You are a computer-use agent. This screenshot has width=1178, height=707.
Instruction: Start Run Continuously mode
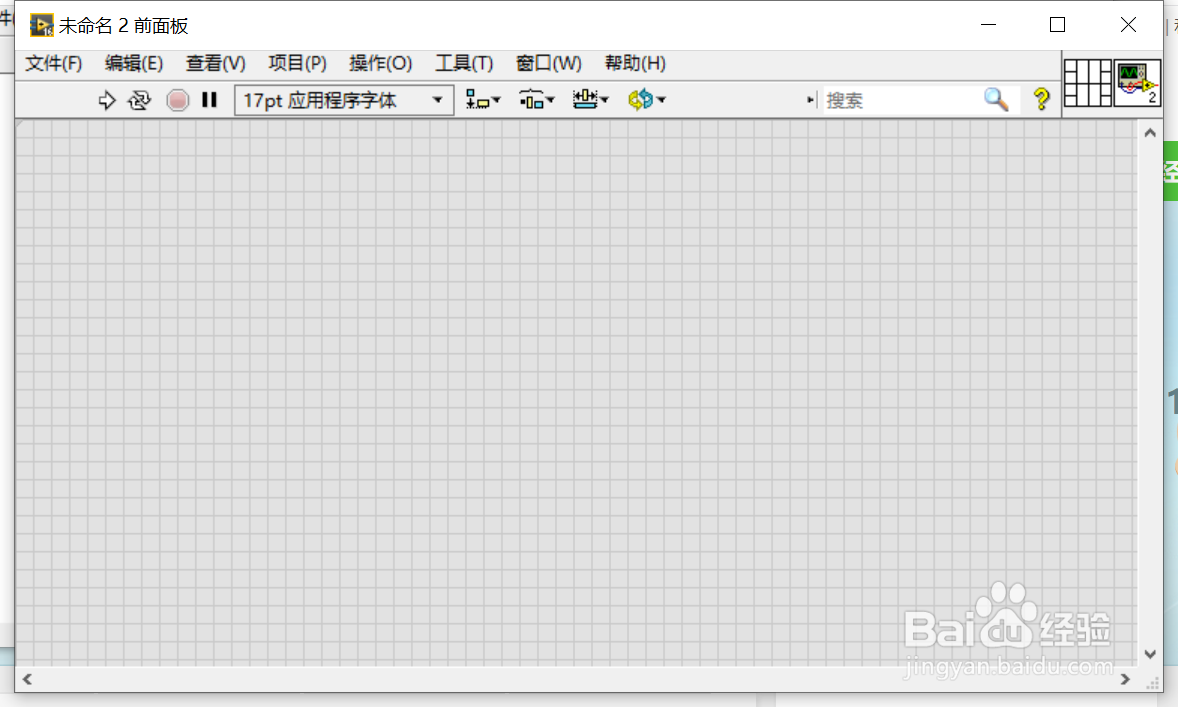coord(139,100)
